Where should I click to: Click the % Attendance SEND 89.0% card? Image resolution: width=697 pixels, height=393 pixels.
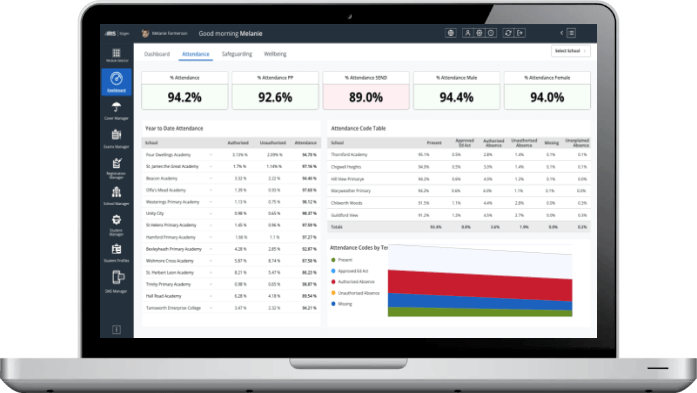click(x=366, y=90)
